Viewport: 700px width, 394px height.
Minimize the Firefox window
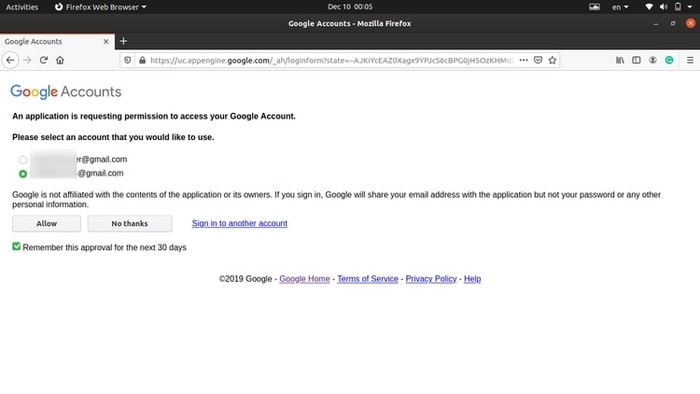point(655,24)
